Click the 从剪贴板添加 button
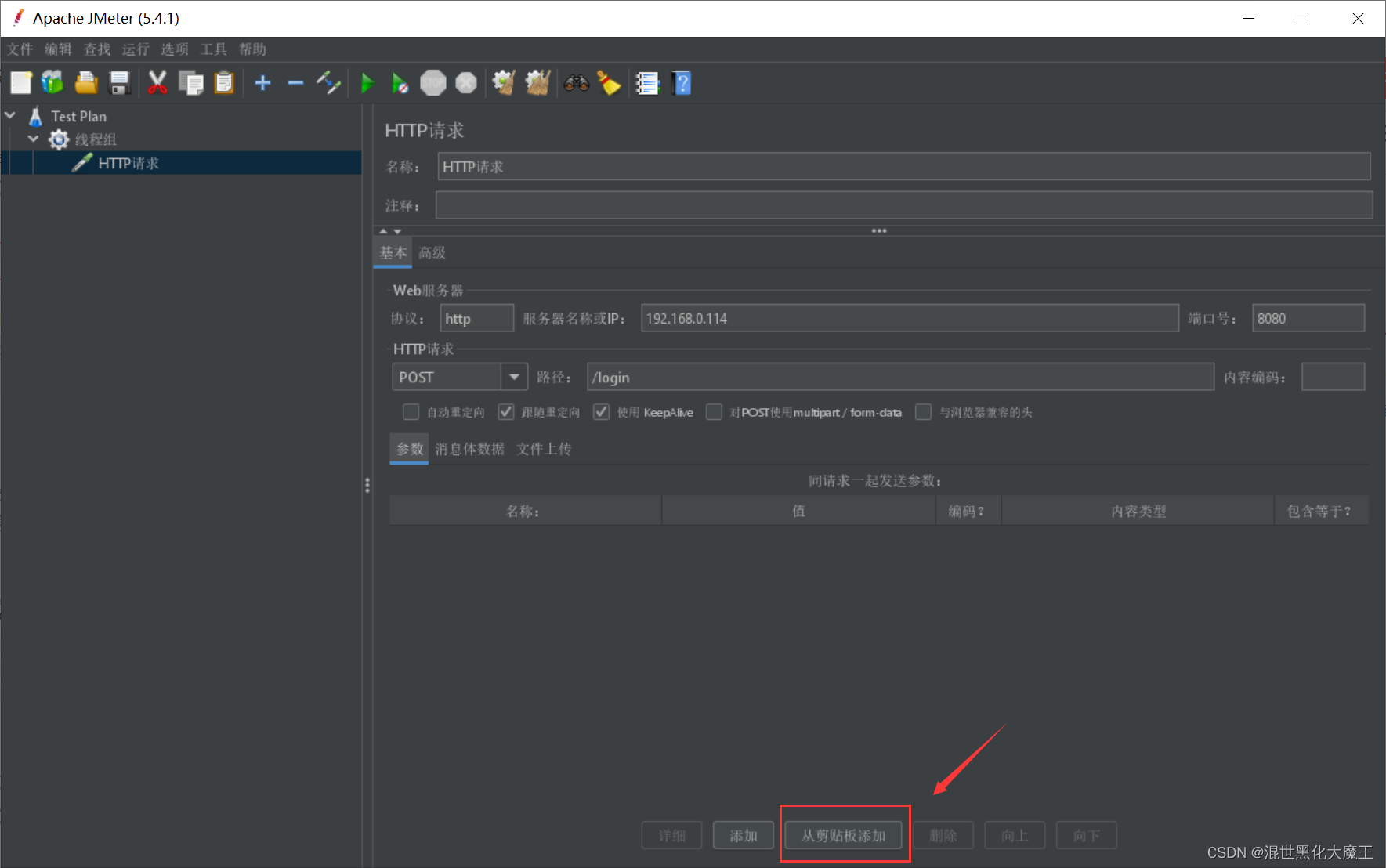This screenshot has height=868, width=1386. pyautogui.click(x=844, y=835)
